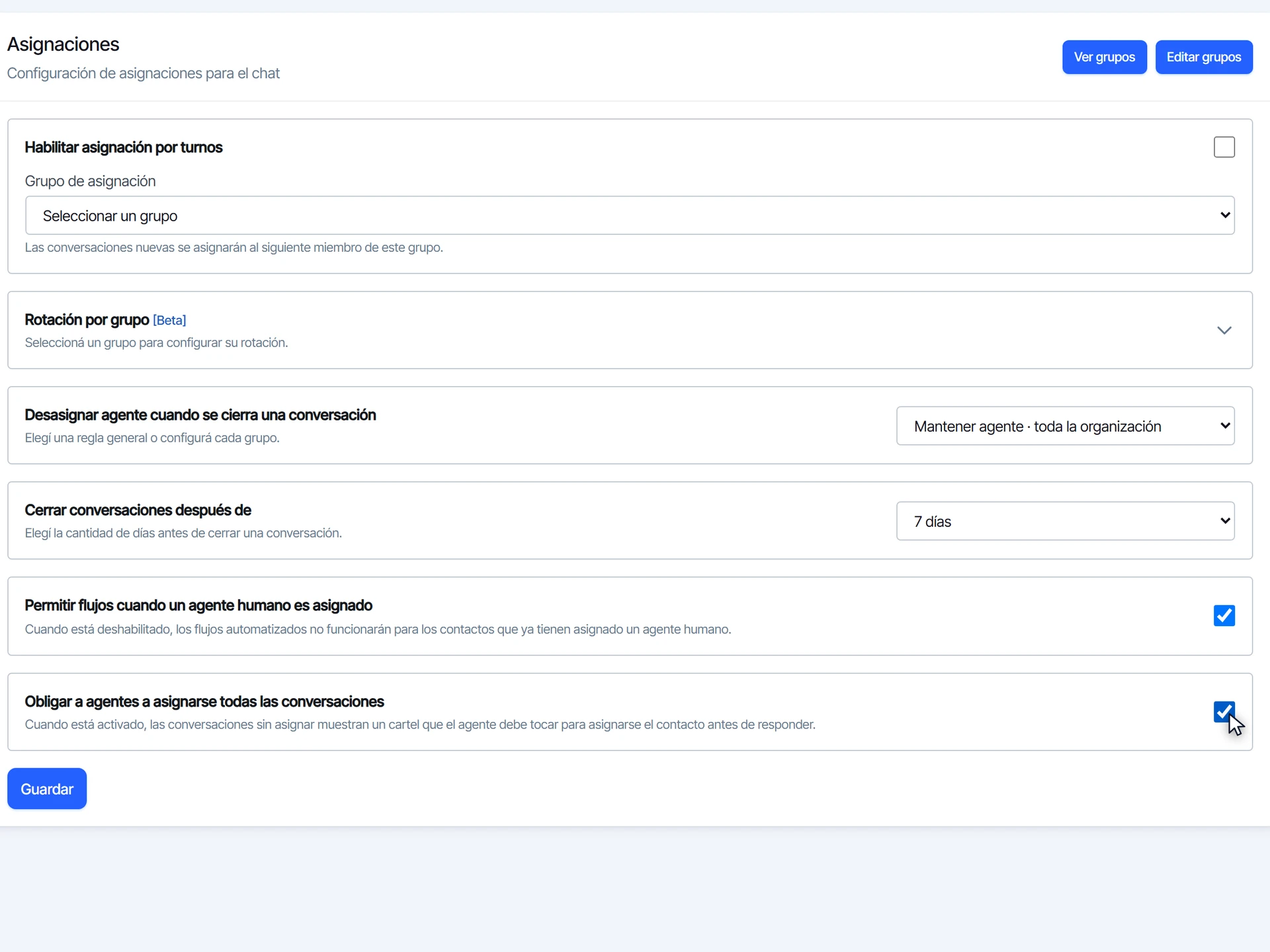Open the Ver grupos view
This screenshot has height=952, width=1270.
coord(1104,57)
